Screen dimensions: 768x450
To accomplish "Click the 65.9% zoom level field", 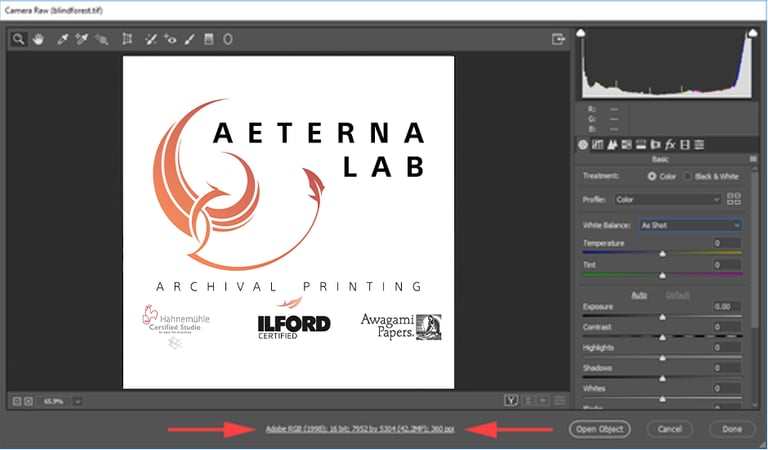I will 53,402.
